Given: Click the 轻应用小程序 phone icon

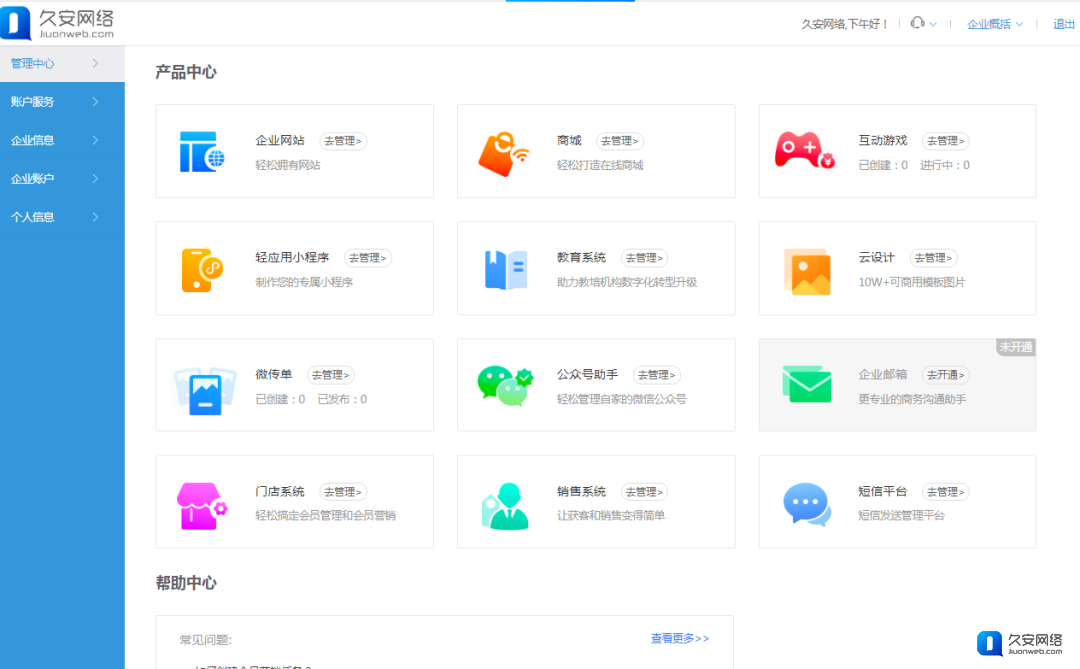Looking at the screenshot, I should tap(202, 270).
